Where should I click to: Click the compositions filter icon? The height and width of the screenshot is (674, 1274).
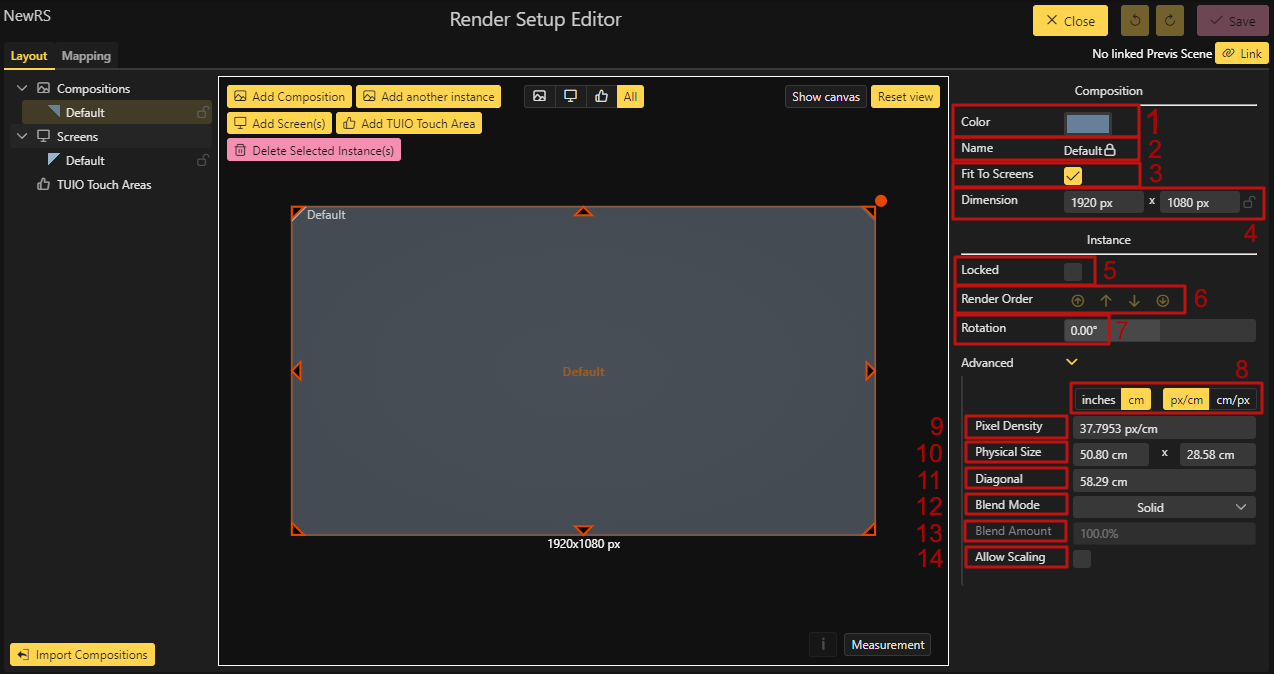(540, 97)
